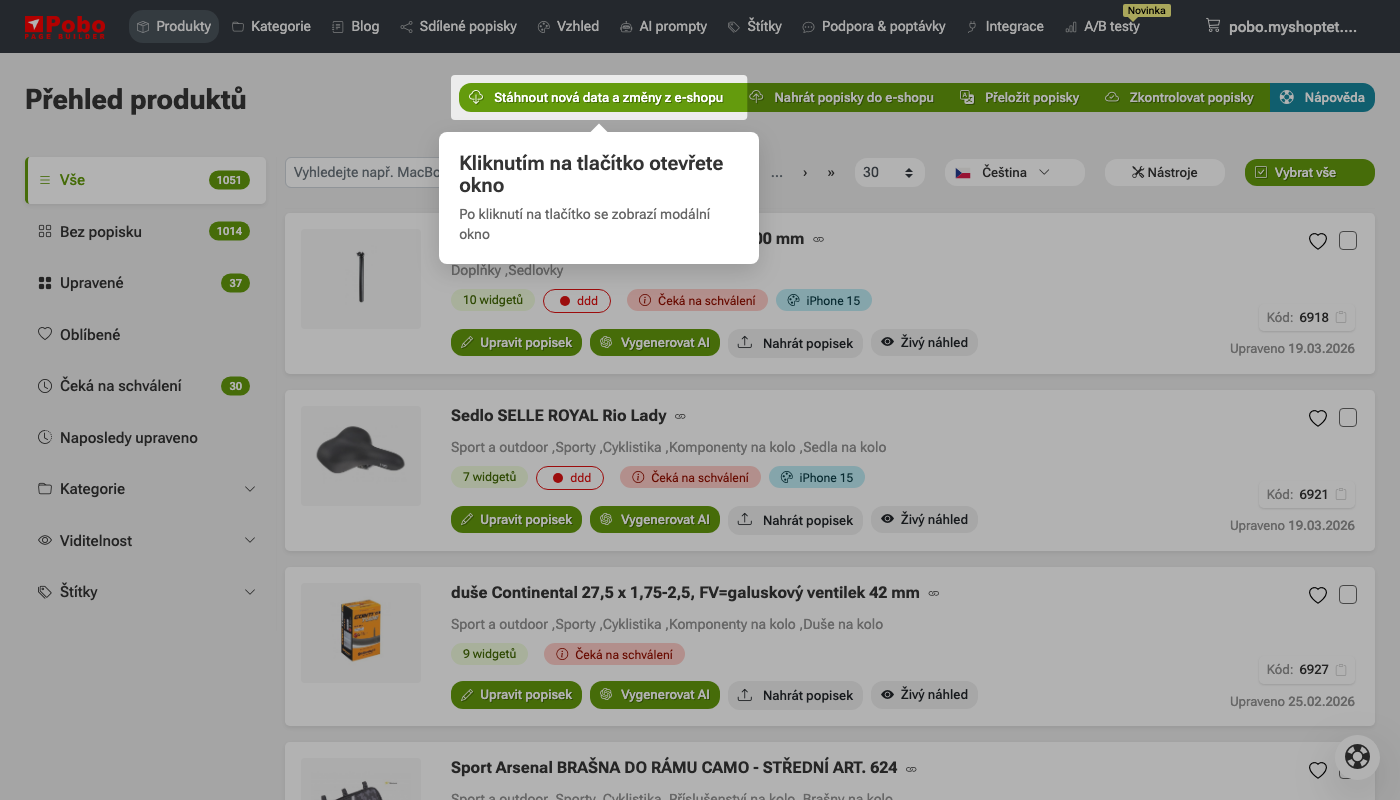Copy product code 6927
This screenshot has width=1400, height=800.
click(1341, 670)
